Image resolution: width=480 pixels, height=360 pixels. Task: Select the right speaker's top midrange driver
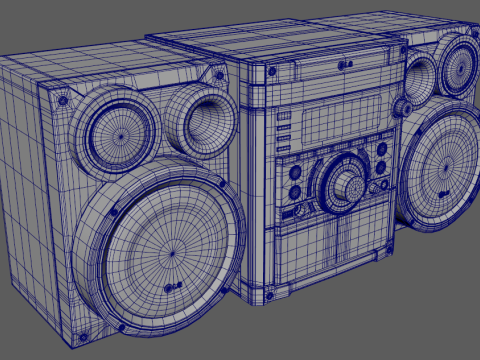point(460,69)
